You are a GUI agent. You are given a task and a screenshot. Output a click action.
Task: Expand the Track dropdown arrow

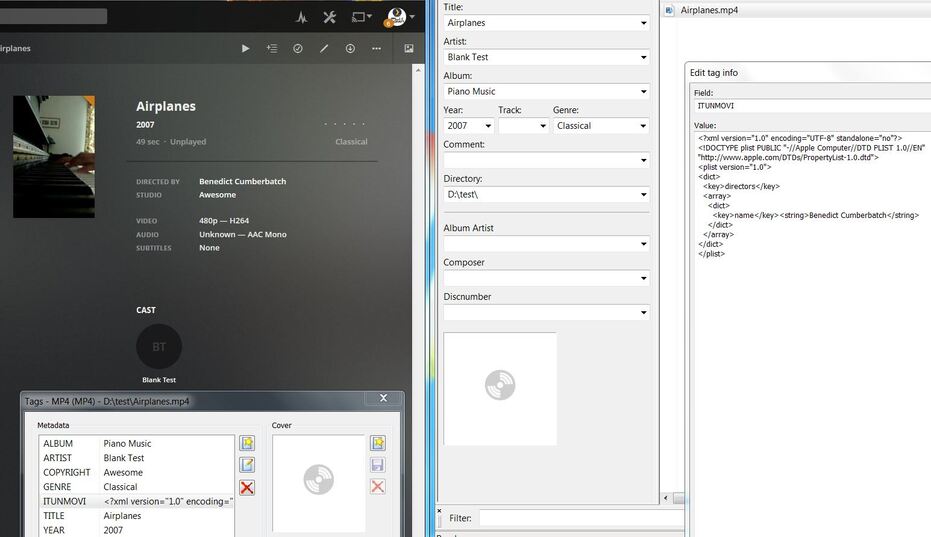543,126
